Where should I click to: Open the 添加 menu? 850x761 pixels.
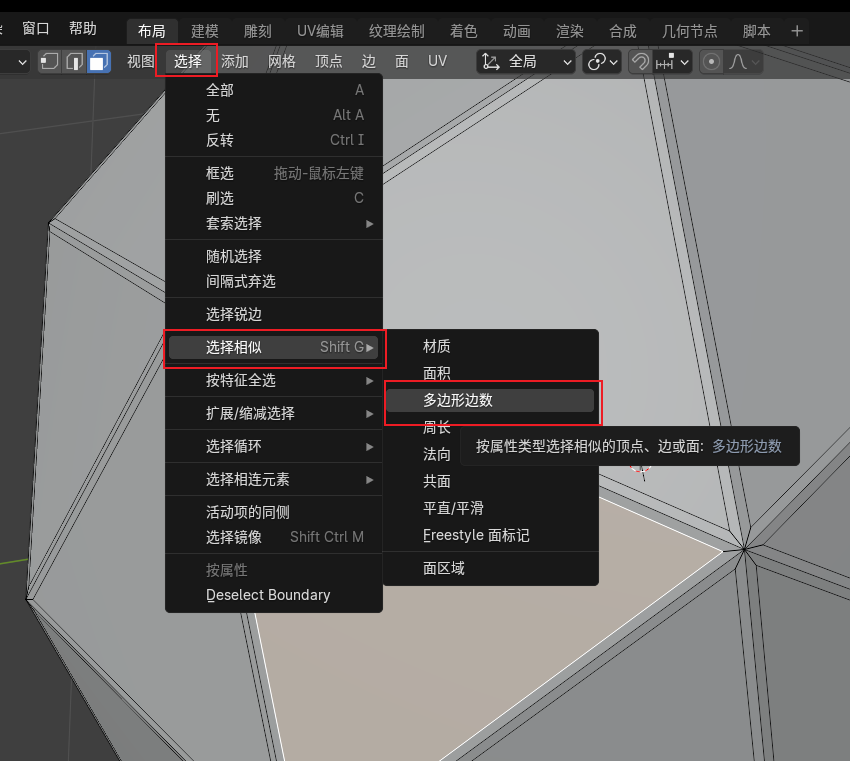coord(235,61)
